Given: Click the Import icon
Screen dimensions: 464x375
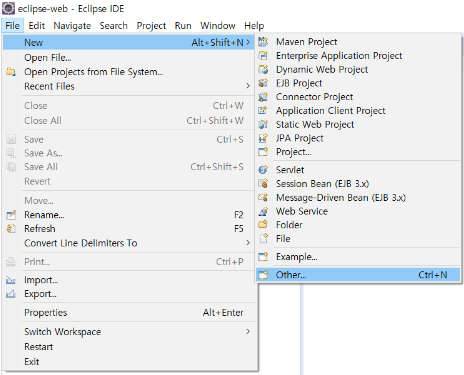Looking at the screenshot, I should point(11,280).
